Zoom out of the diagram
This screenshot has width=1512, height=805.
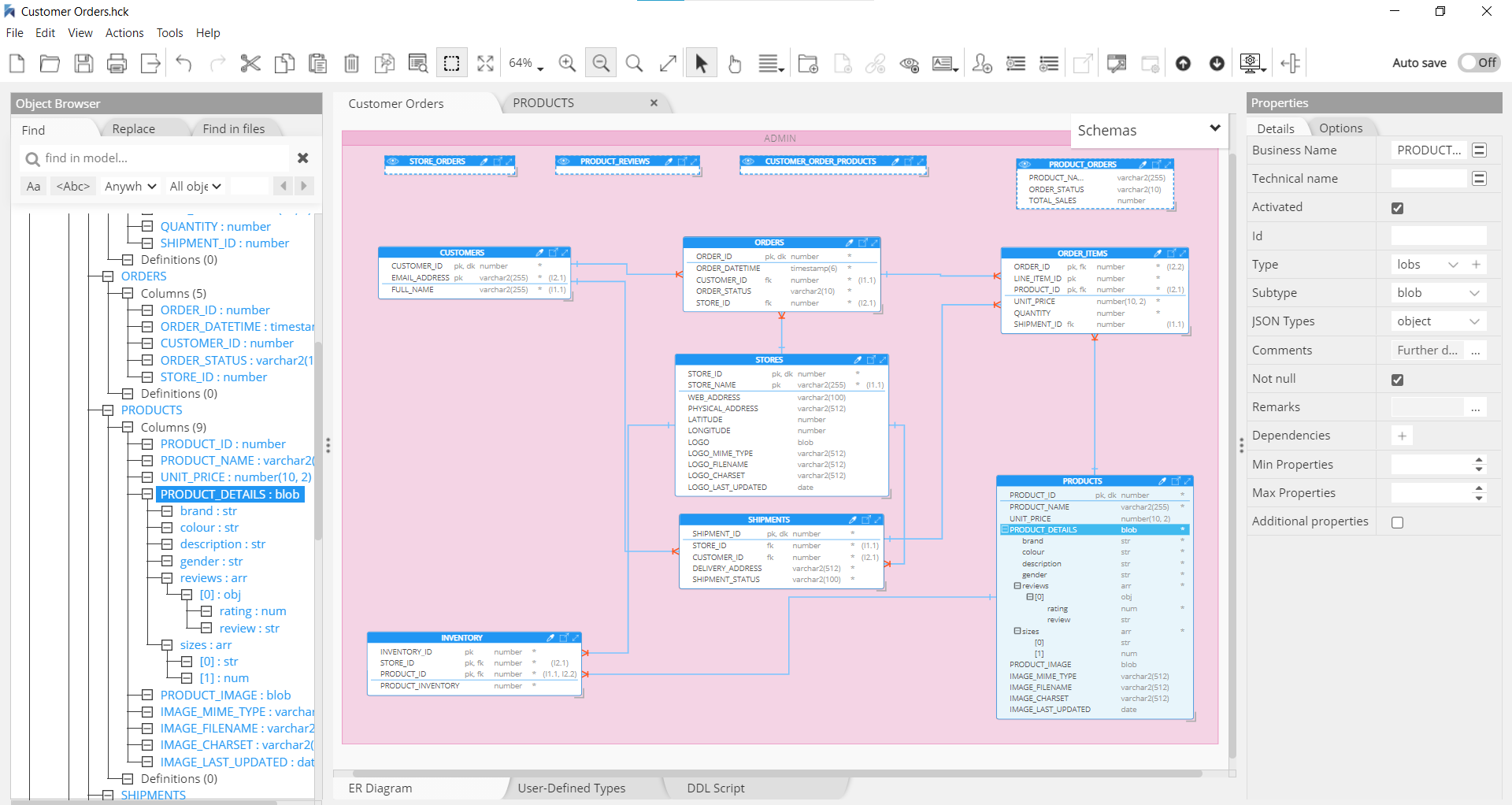(x=601, y=63)
